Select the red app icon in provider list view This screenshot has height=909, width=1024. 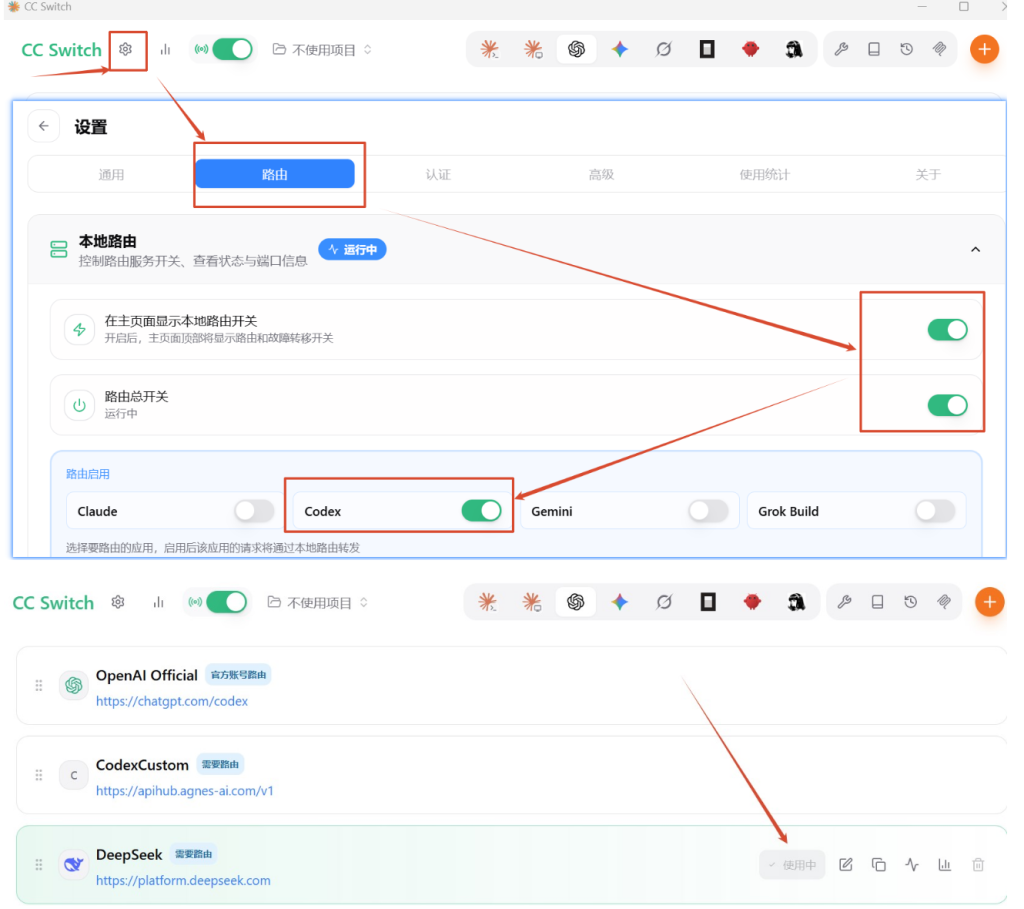pos(752,602)
